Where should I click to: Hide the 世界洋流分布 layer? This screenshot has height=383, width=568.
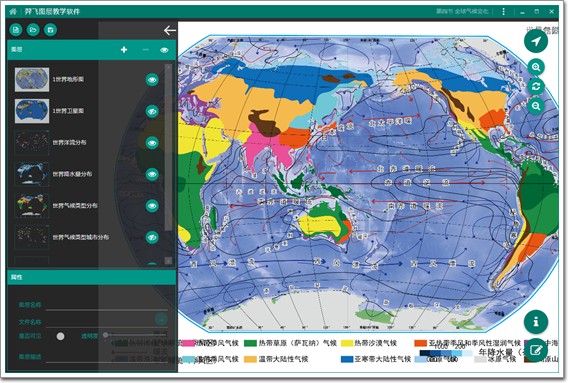[x=152, y=143]
